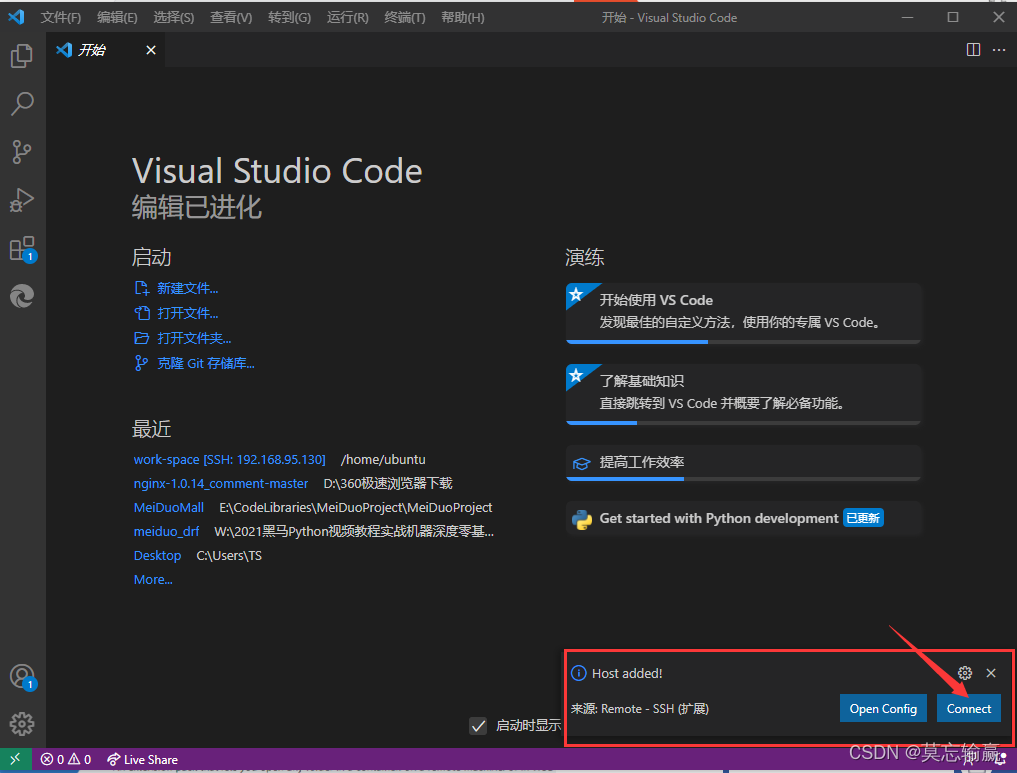Open the 文件(F) menu
Viewport: 1017px width, 773px height.
pyautogui.click(x=61, y=18)
